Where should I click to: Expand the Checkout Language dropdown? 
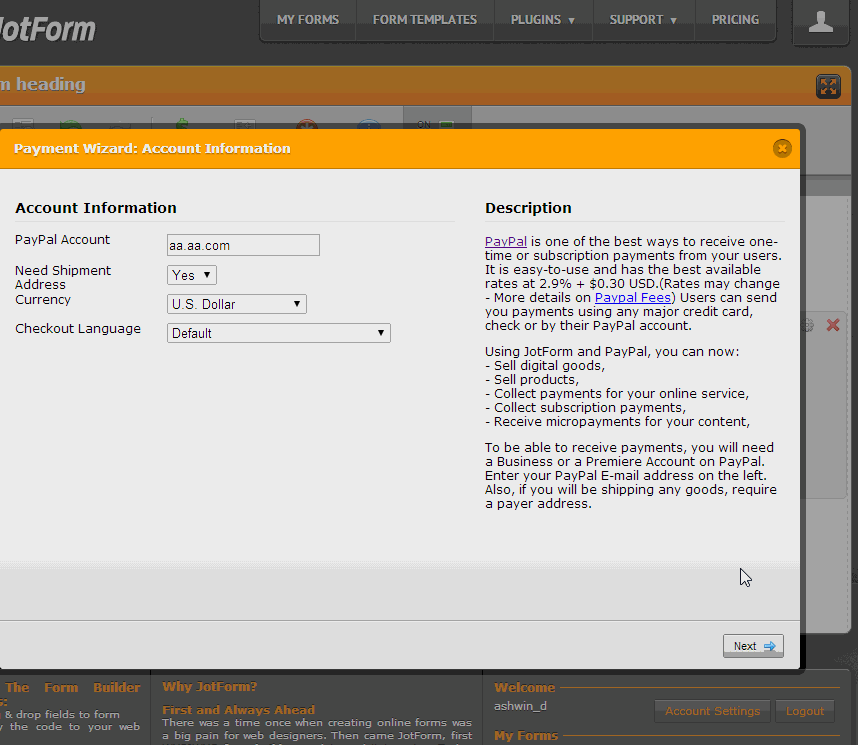[278, 333]
